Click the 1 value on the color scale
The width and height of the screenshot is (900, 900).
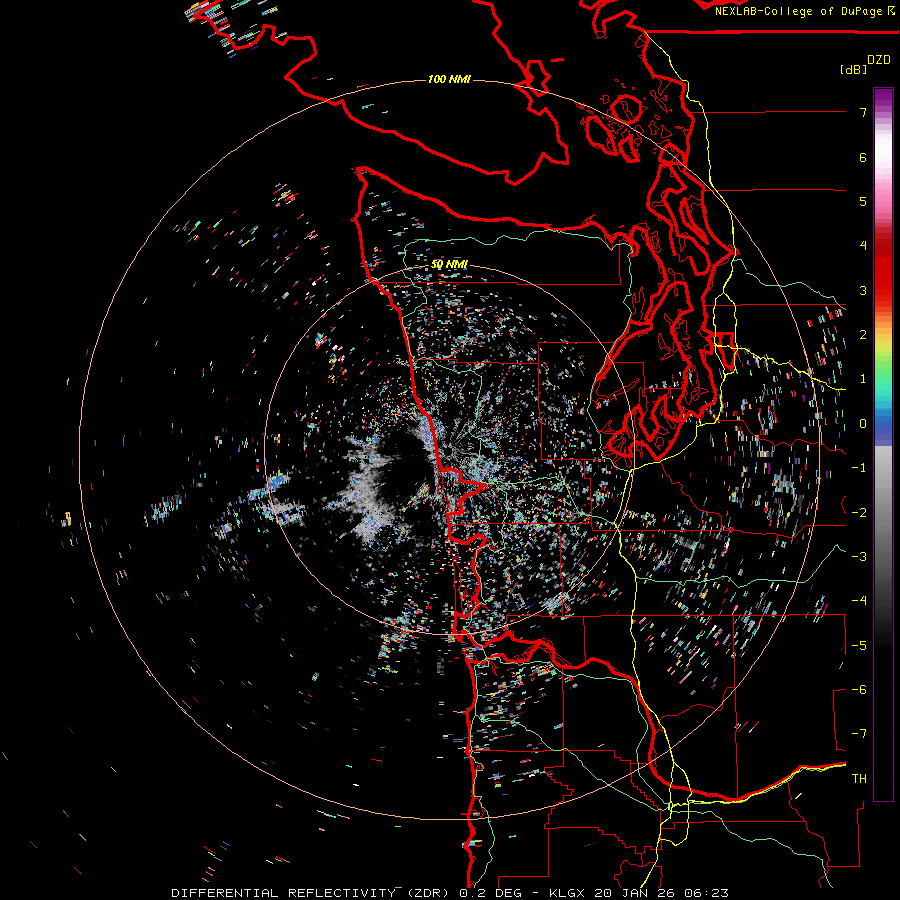(863, 379)
